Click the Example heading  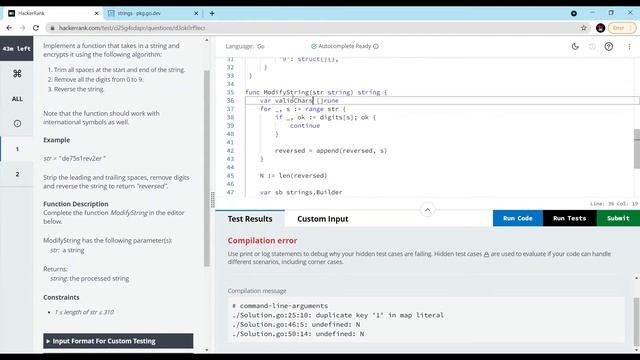pyautogui.click(x=56, y=140)
